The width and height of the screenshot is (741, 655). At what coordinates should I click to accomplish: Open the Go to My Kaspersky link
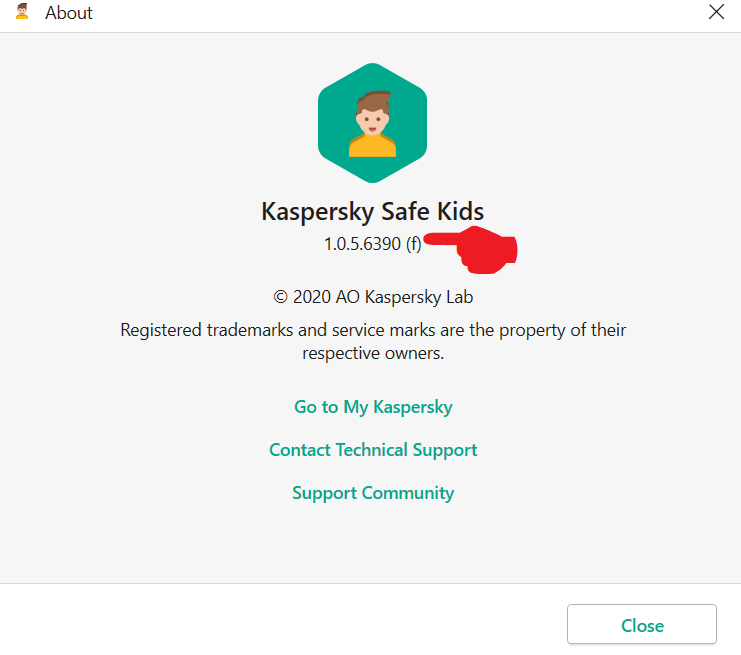[x=373, y=407]
